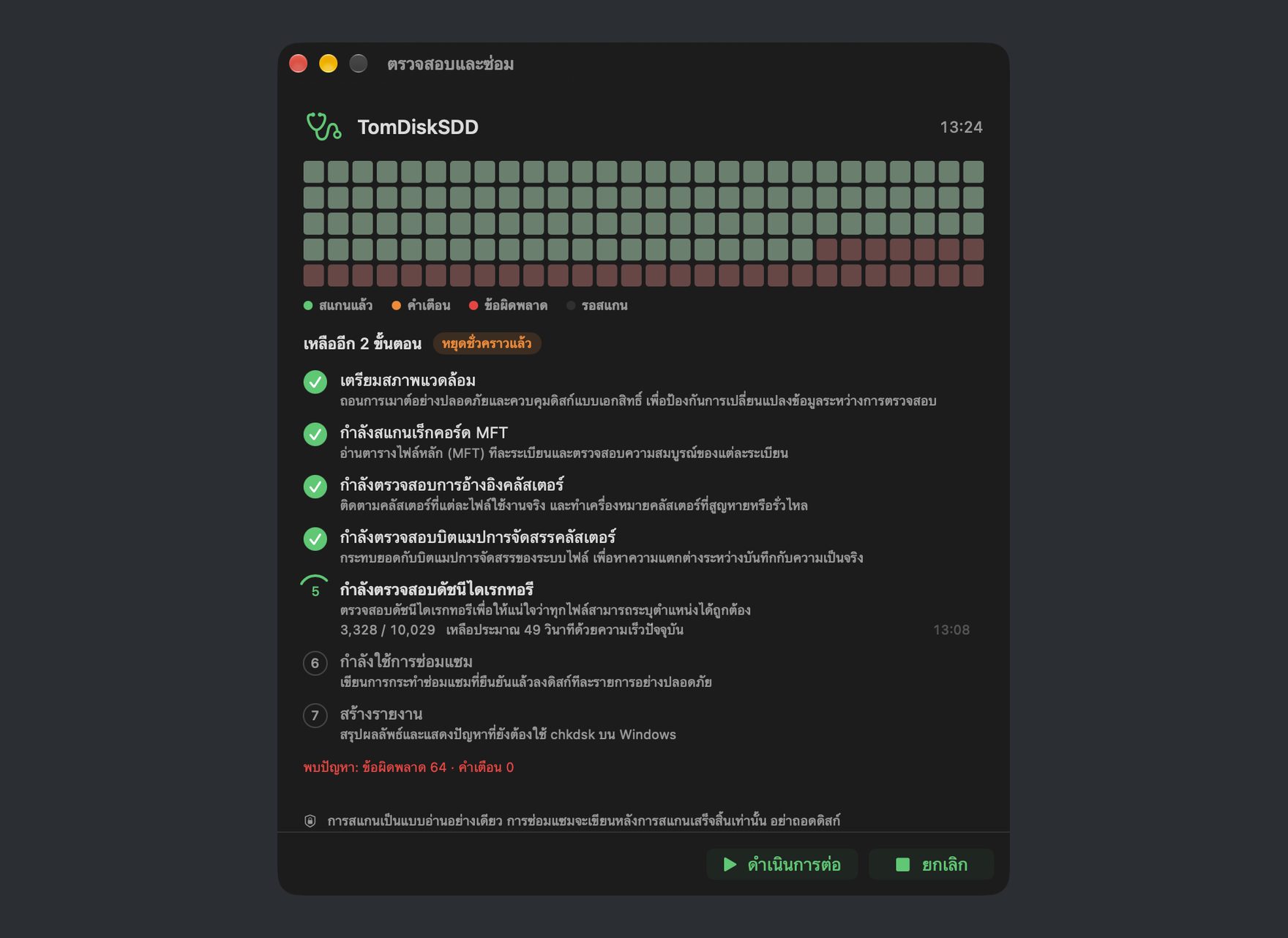
Task: Click the elapsed time 13:24
Action: pyautogui.click(x=961, y=127)
